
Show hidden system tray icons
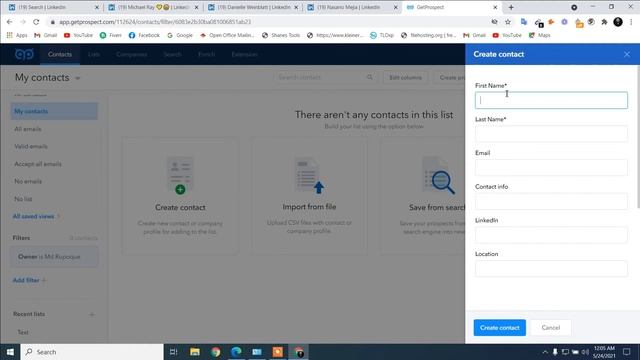point(545,352)
